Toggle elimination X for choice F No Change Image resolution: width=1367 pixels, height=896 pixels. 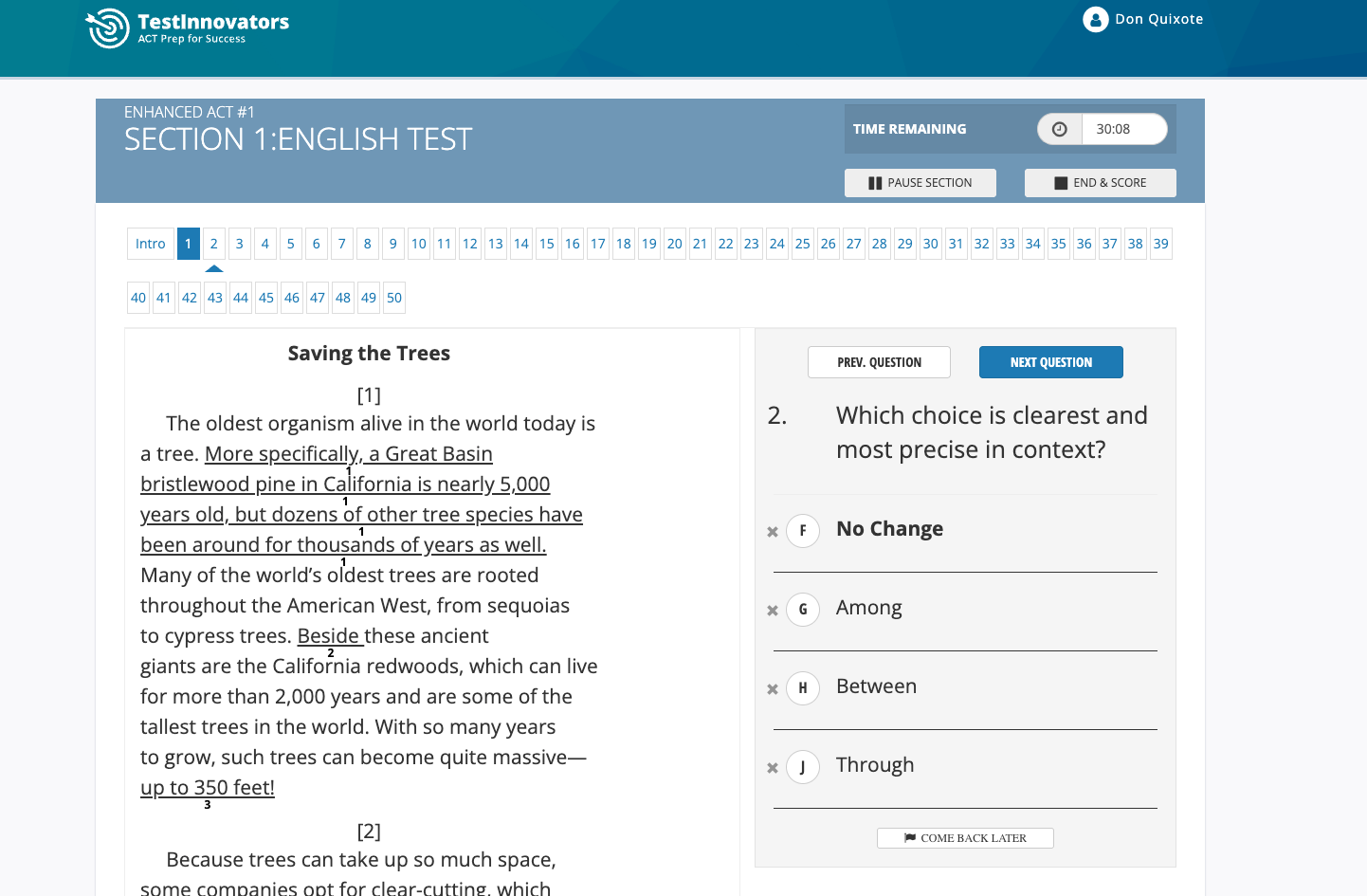tap(773, 531)
